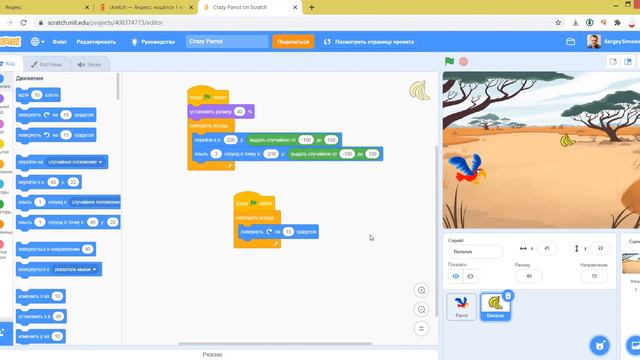Delete the Bananas sprite with trash icon

click(508, 296)
